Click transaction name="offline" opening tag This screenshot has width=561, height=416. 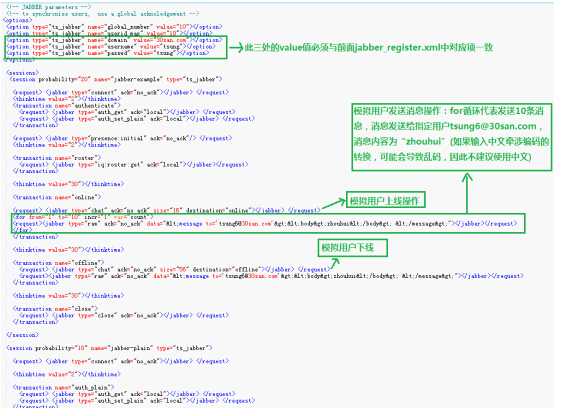(x=58, y=263)
